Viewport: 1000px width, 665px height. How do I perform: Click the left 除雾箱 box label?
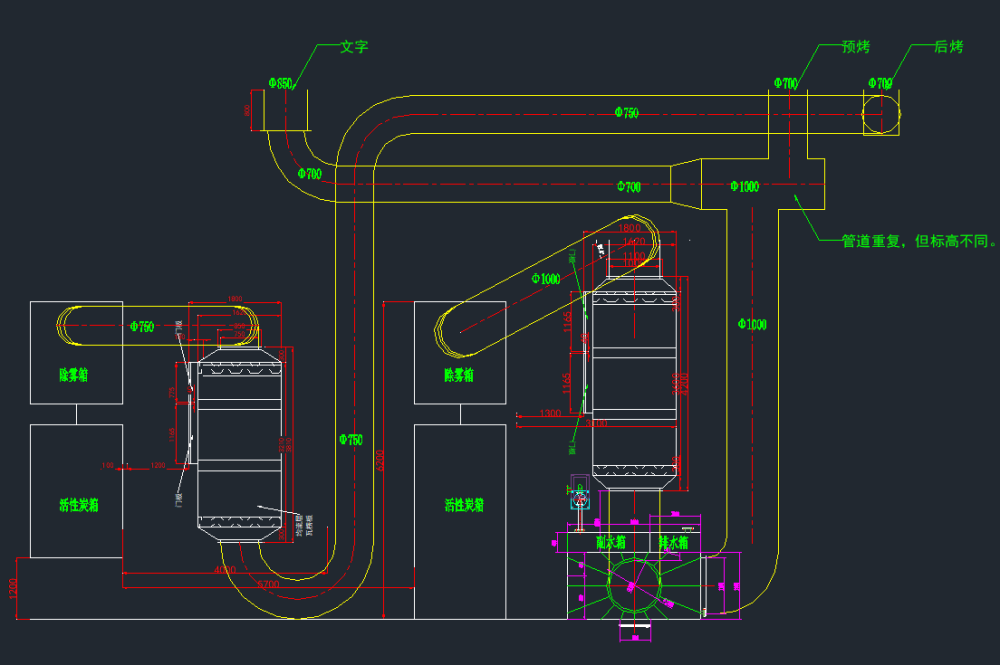[x=73, y=376]
